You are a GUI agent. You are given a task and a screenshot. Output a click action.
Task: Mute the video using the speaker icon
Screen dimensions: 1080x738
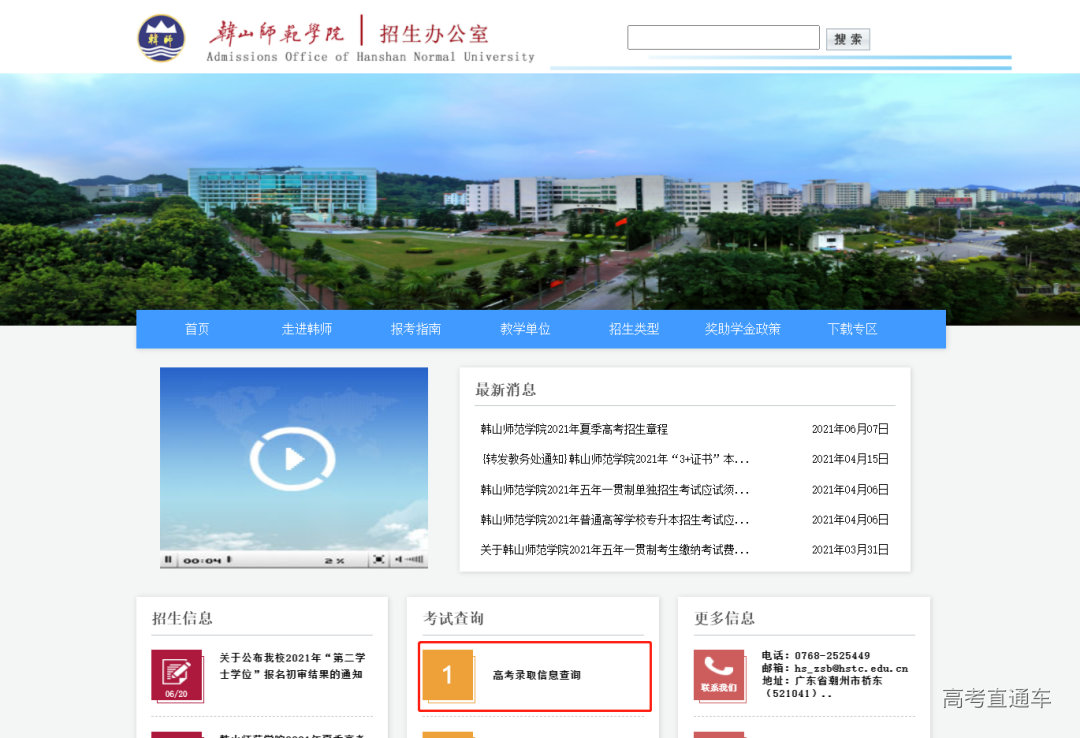[398, 560]
